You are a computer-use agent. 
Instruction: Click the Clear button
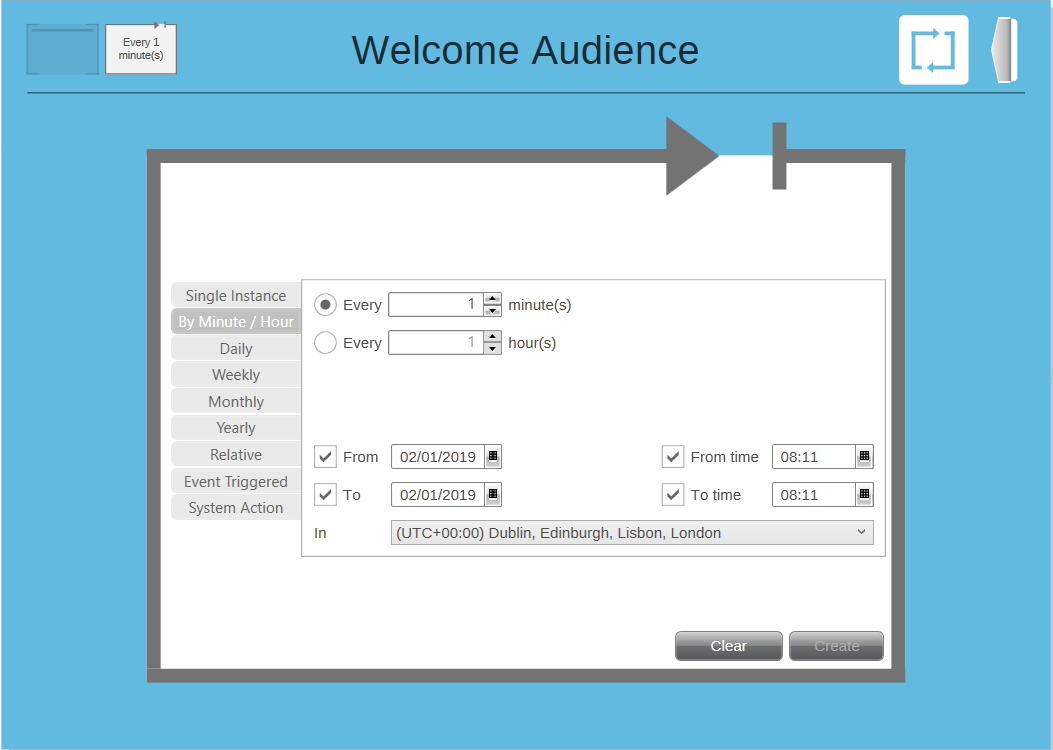click(729, 646)
